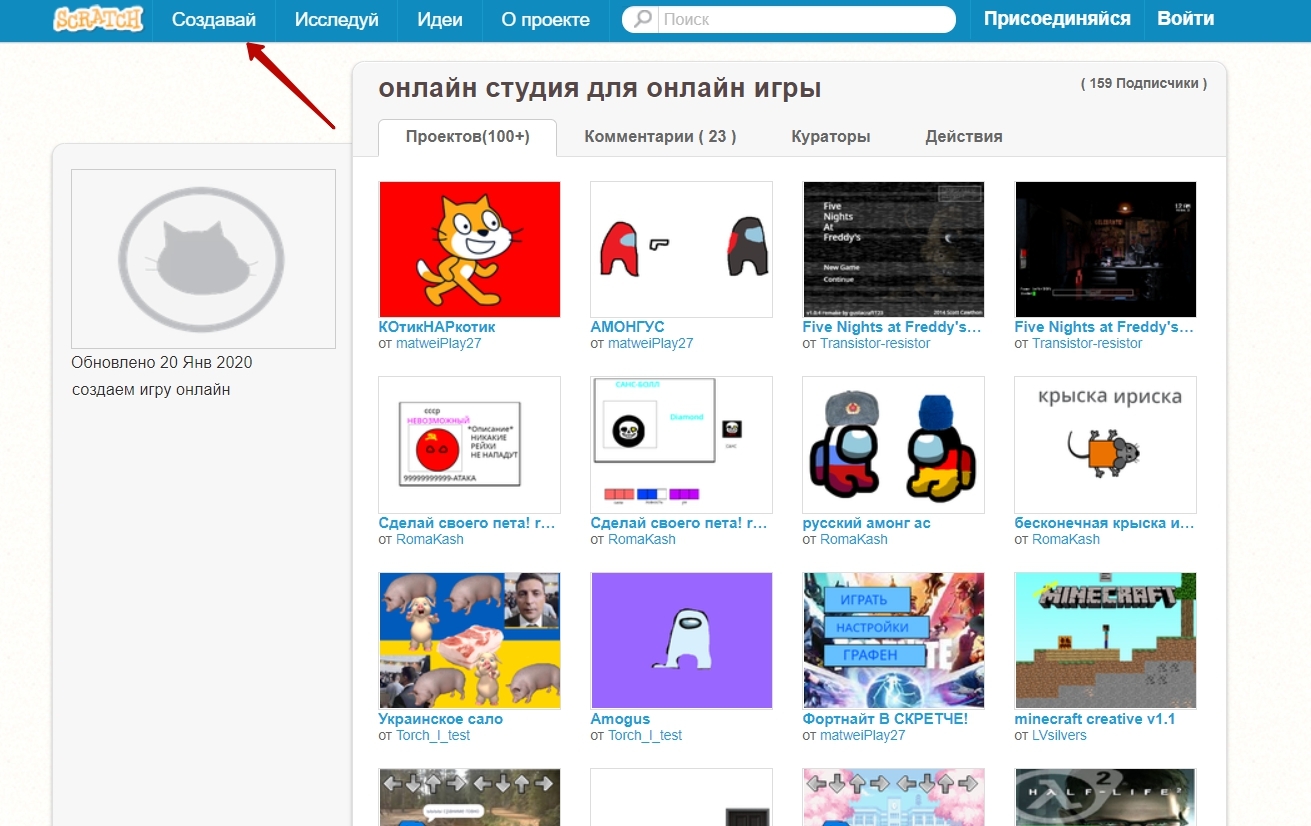Open the СССР pet project thumbnail
The width and height of the screenshot is (1311, 826).
(470, 445)
